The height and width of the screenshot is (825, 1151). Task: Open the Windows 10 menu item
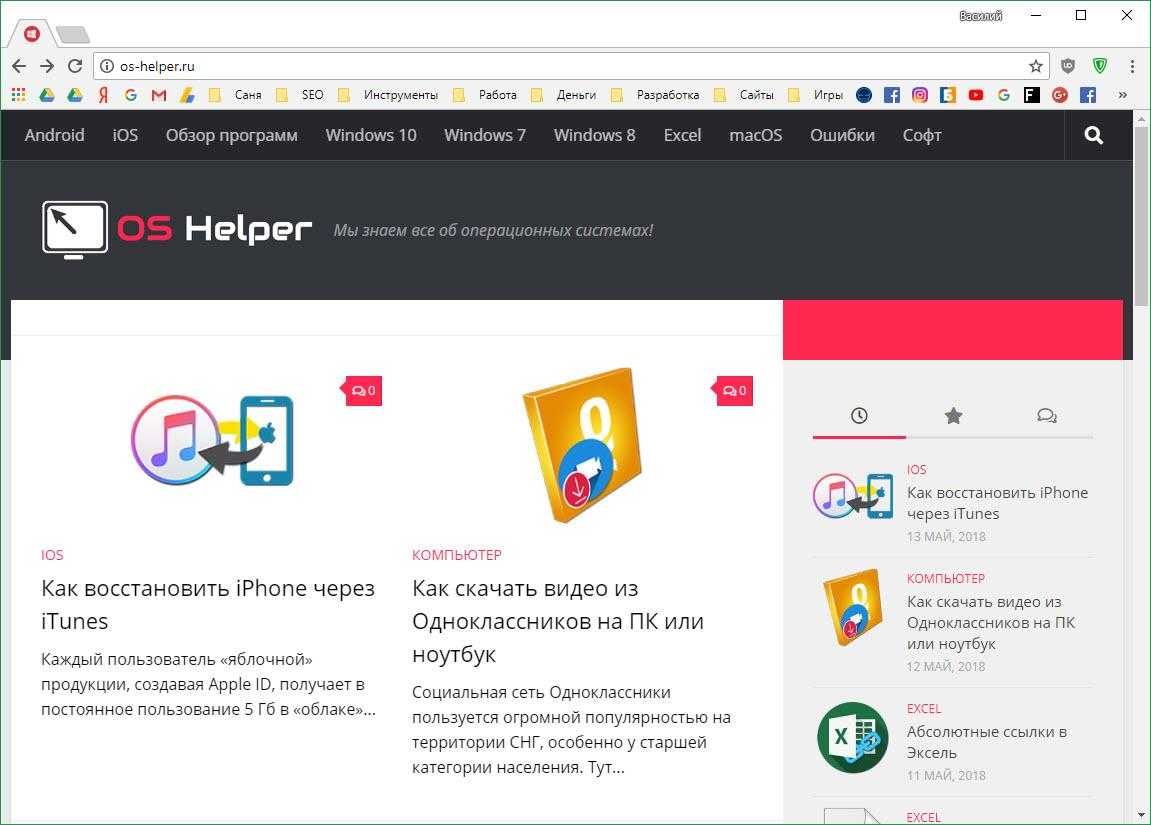click(x=371, y=135)
